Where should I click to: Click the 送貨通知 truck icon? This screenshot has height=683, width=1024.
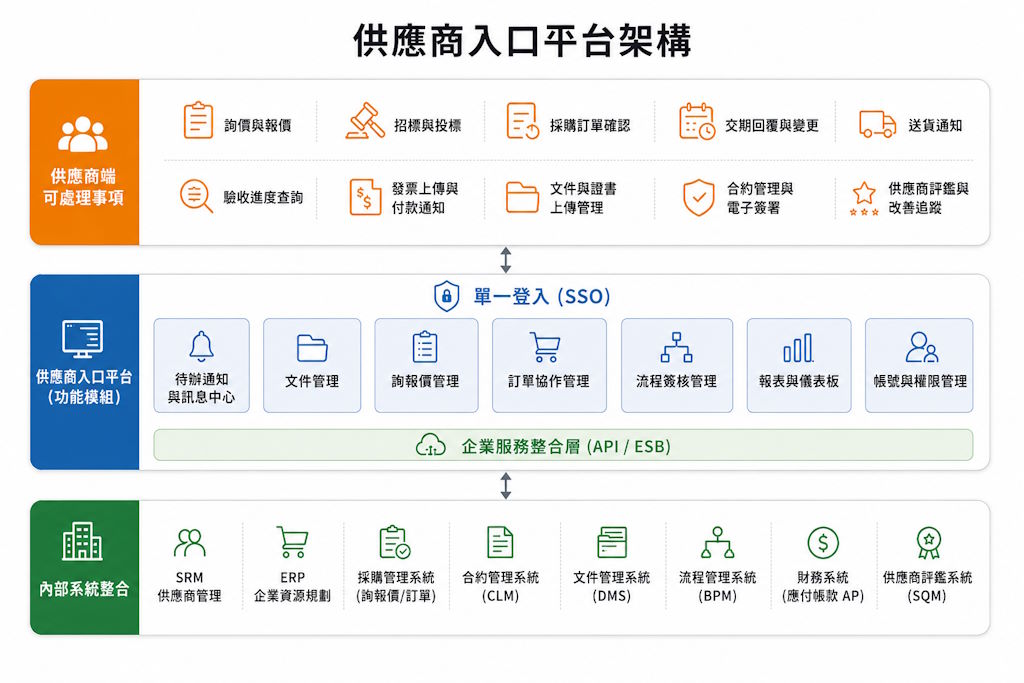point(877,124)
